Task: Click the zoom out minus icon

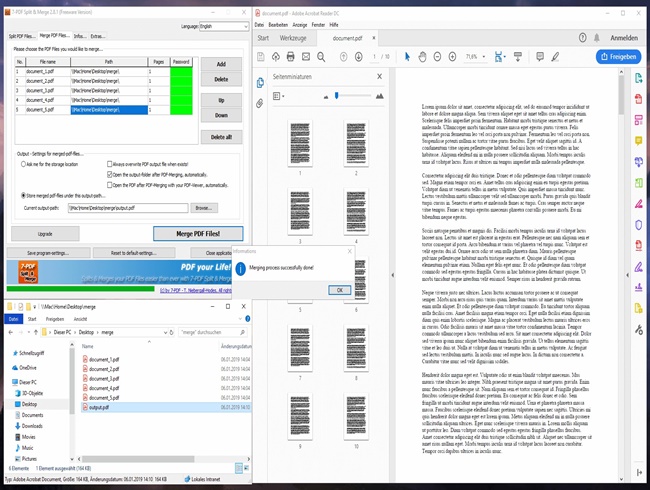Action: pos(437,57)
